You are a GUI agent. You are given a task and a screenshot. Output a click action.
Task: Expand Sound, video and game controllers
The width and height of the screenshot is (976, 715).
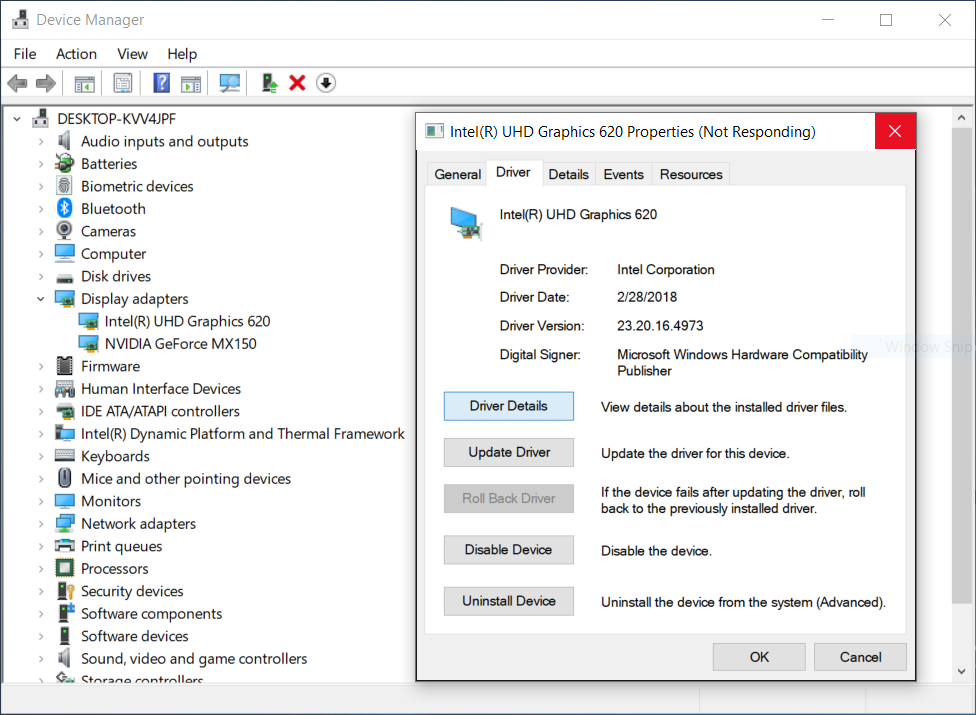coord(41,659)
